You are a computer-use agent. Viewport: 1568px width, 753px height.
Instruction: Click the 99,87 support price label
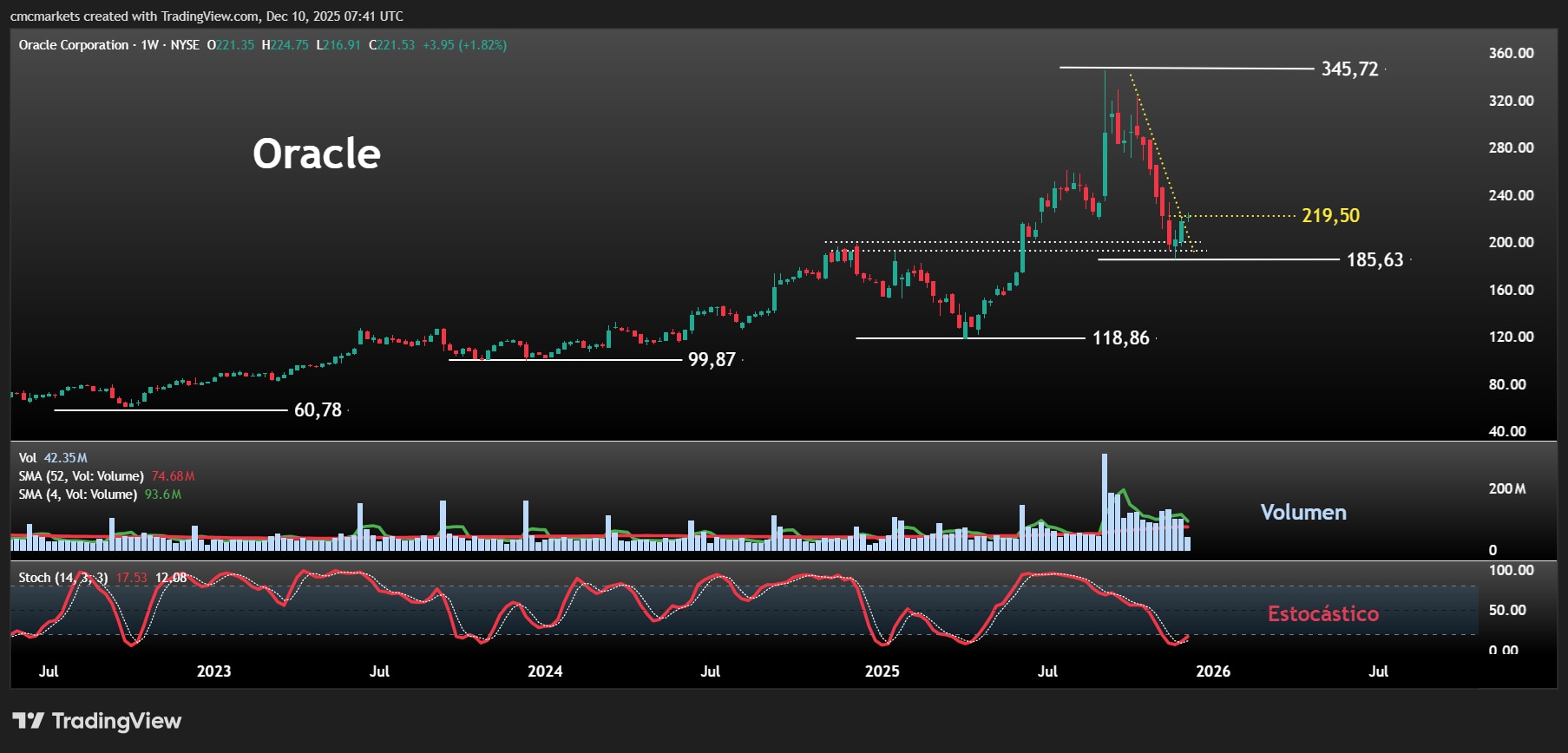[712, 359]
